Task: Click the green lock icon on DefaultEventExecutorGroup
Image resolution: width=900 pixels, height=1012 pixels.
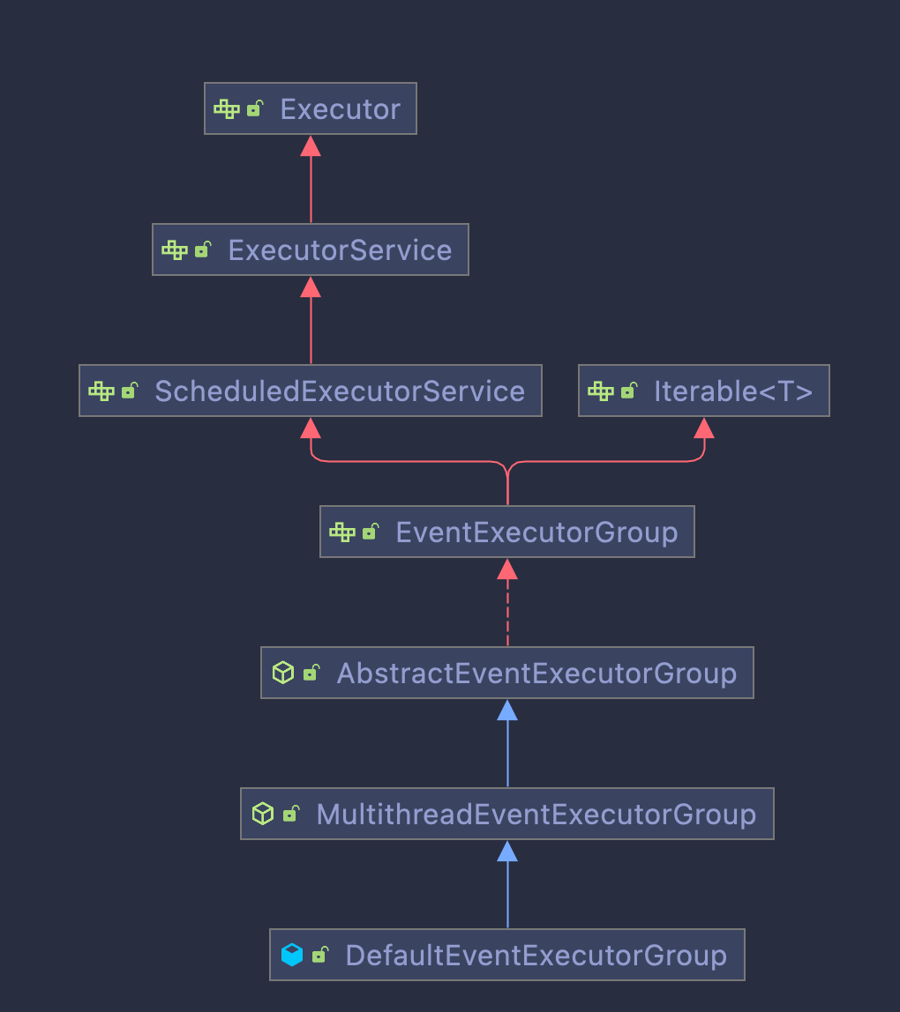Action: (319, 955)
